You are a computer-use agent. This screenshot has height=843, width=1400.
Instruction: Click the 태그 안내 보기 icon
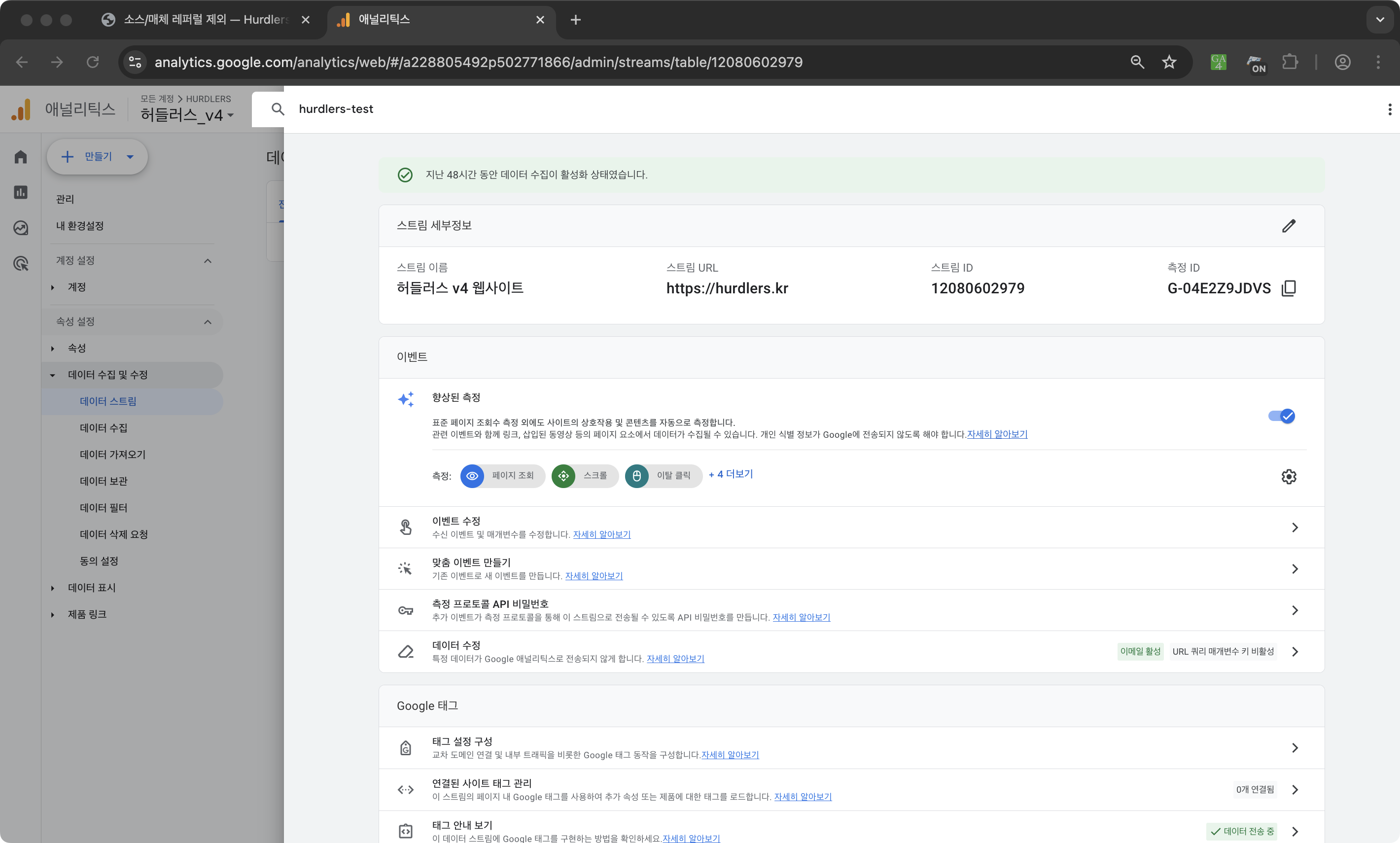406,831
